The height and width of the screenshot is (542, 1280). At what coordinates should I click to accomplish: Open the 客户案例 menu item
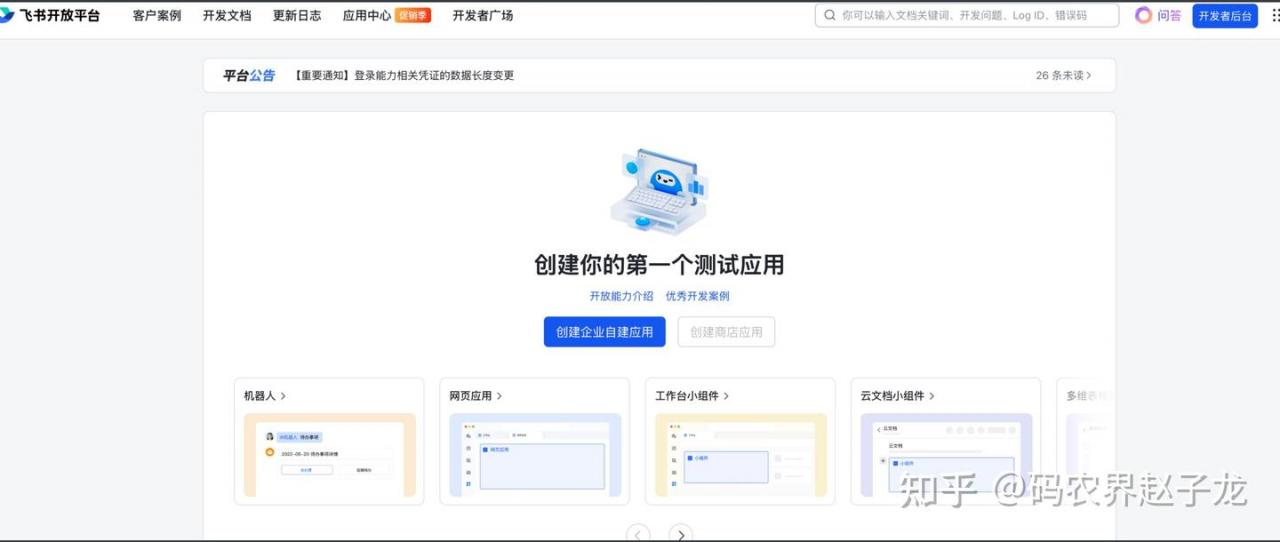157,16
